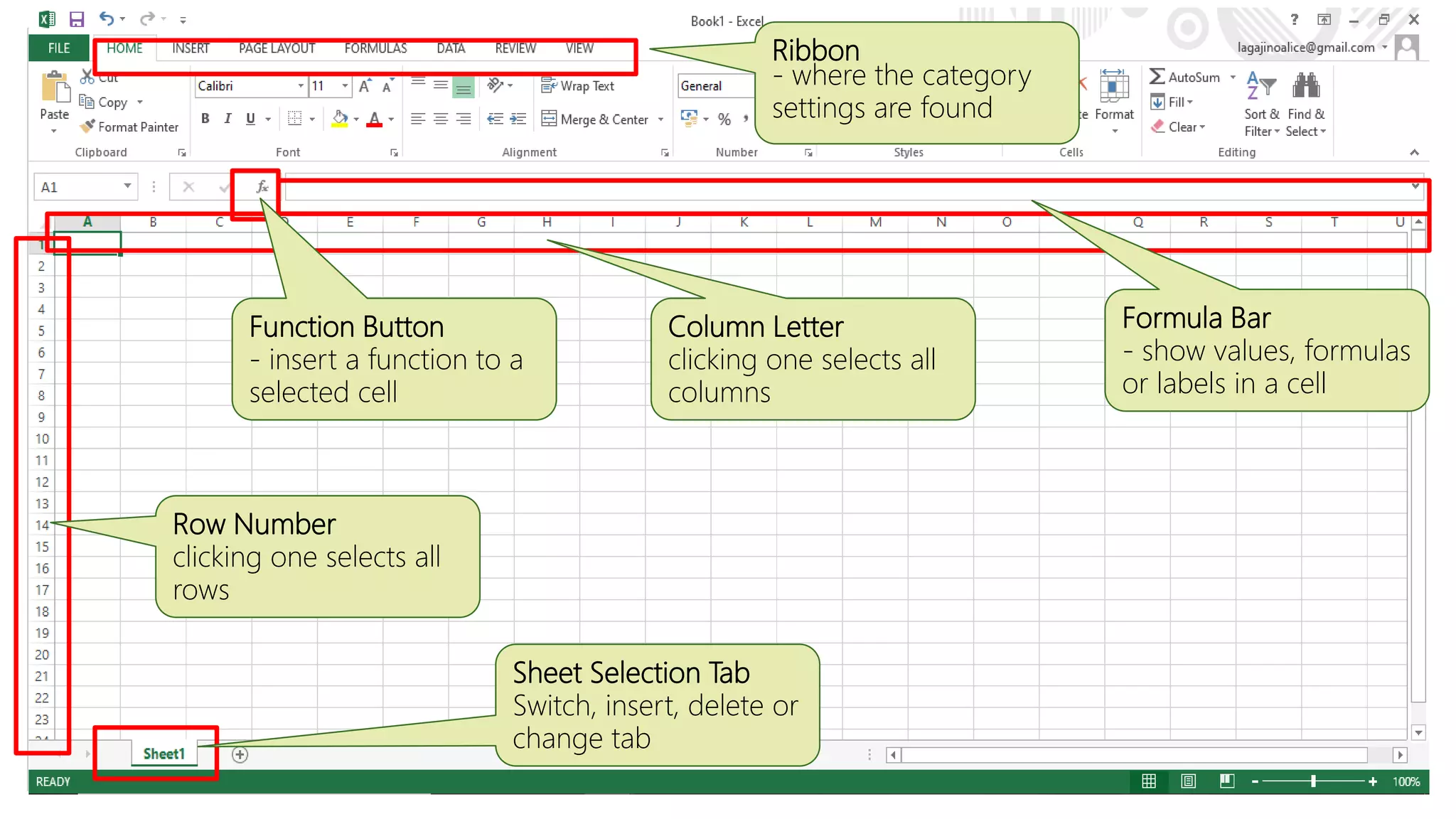1456x819 pixels.
Task: Open the INSERT ribbon tab
Action: coord(191,48)
